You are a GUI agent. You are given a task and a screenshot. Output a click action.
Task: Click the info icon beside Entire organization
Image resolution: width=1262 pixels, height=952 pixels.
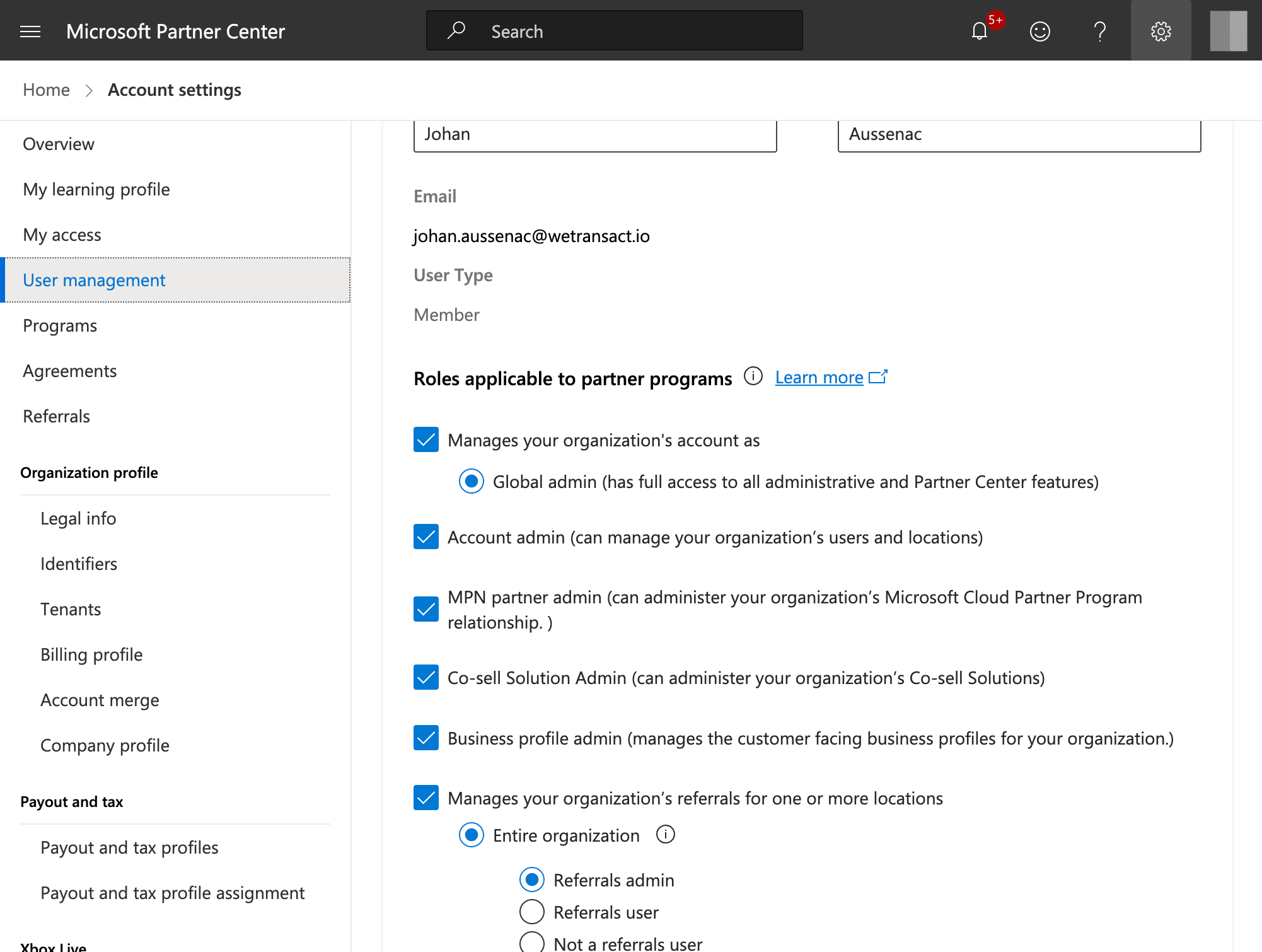tap(666, 835)
